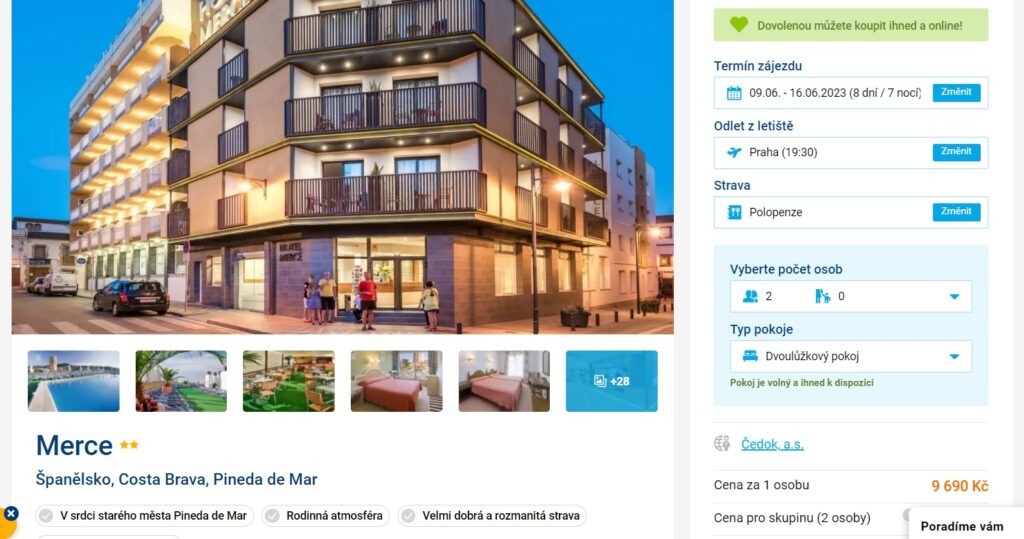Screen dimensions: 1024x539
Task: Change the trip date with Změnit button
Action: point(956,92)
